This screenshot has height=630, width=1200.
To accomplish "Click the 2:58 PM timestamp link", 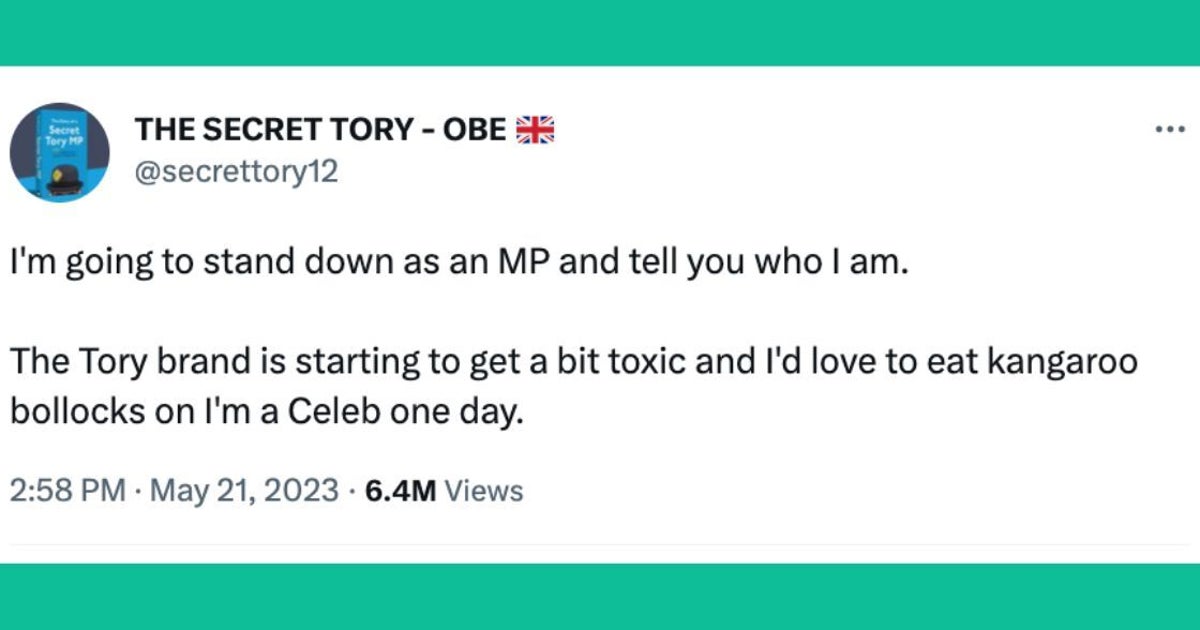I will [x=69, y=490].
